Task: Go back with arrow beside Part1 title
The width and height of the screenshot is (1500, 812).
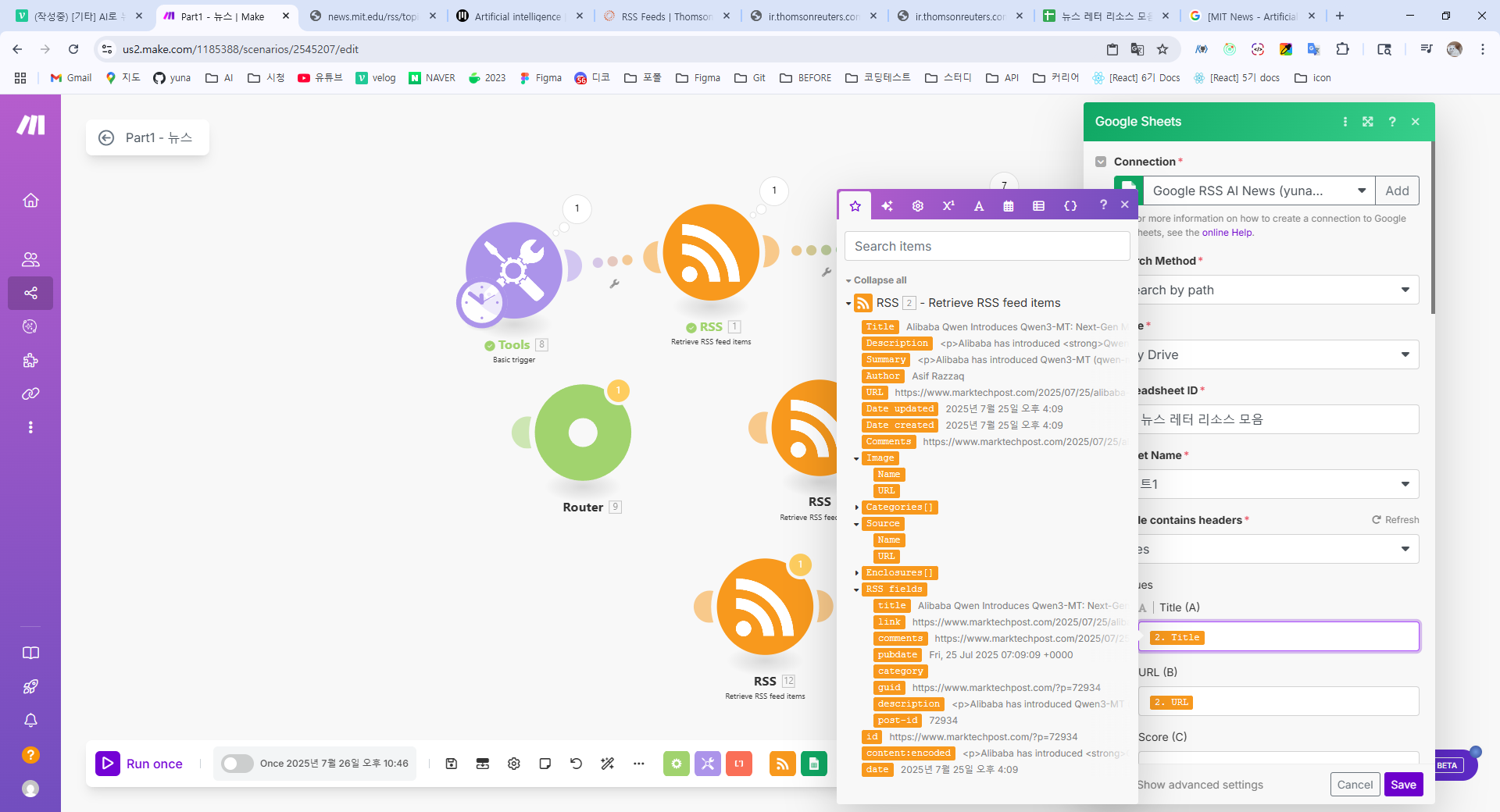Action: pyautogui.click(x=106, y=137)
